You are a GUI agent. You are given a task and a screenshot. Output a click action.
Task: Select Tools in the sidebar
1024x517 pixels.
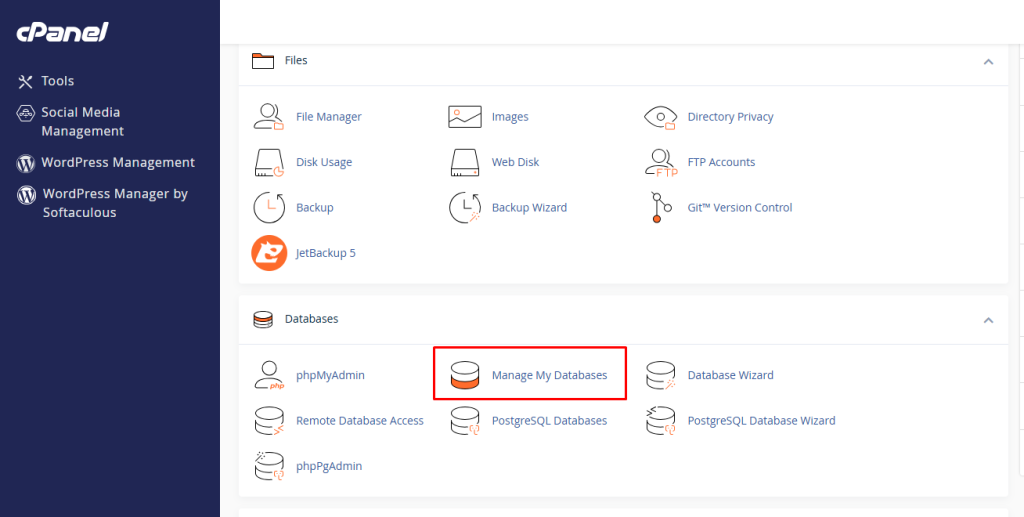(x=57, y=81)
